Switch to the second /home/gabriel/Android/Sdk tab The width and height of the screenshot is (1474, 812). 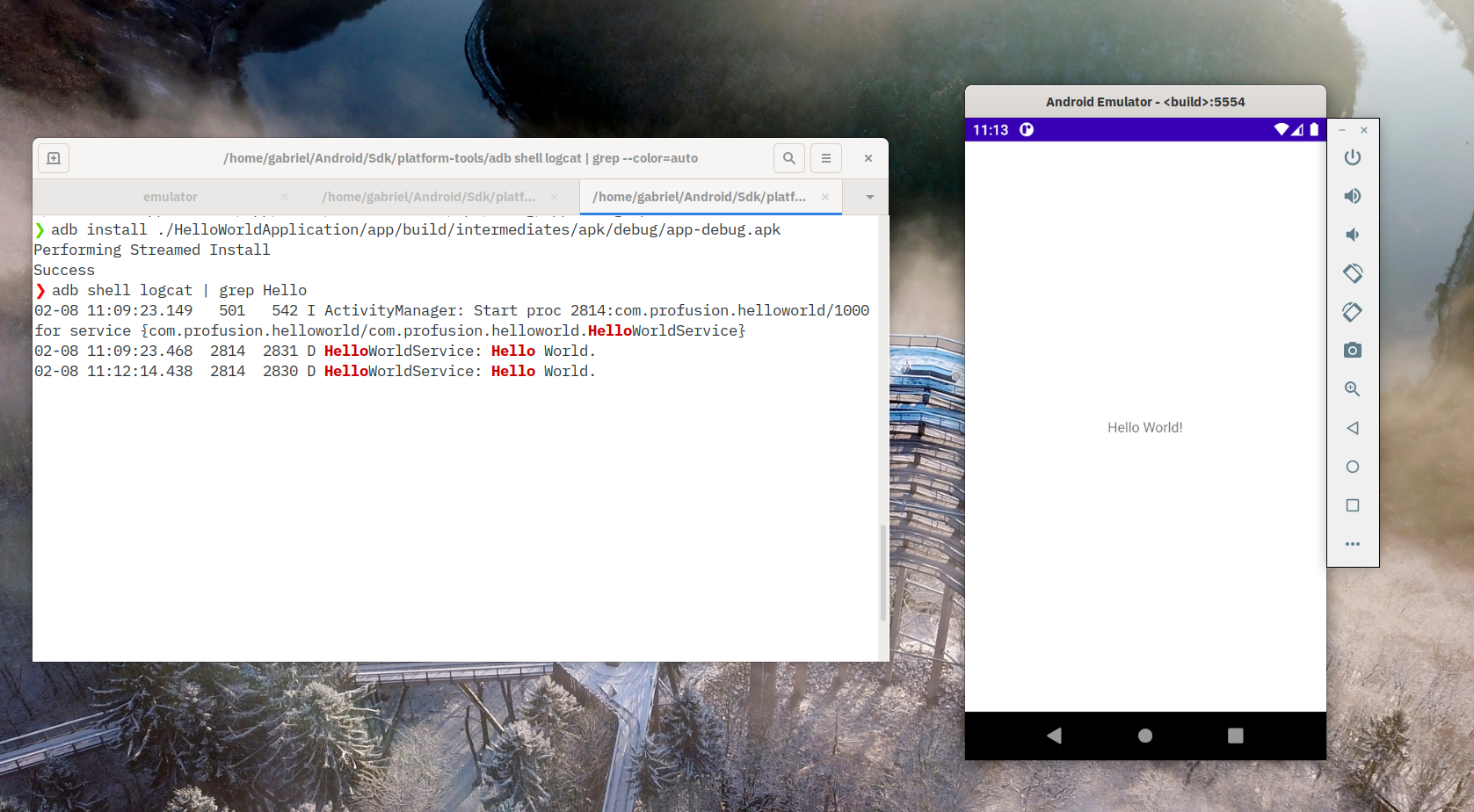(428, 197)
